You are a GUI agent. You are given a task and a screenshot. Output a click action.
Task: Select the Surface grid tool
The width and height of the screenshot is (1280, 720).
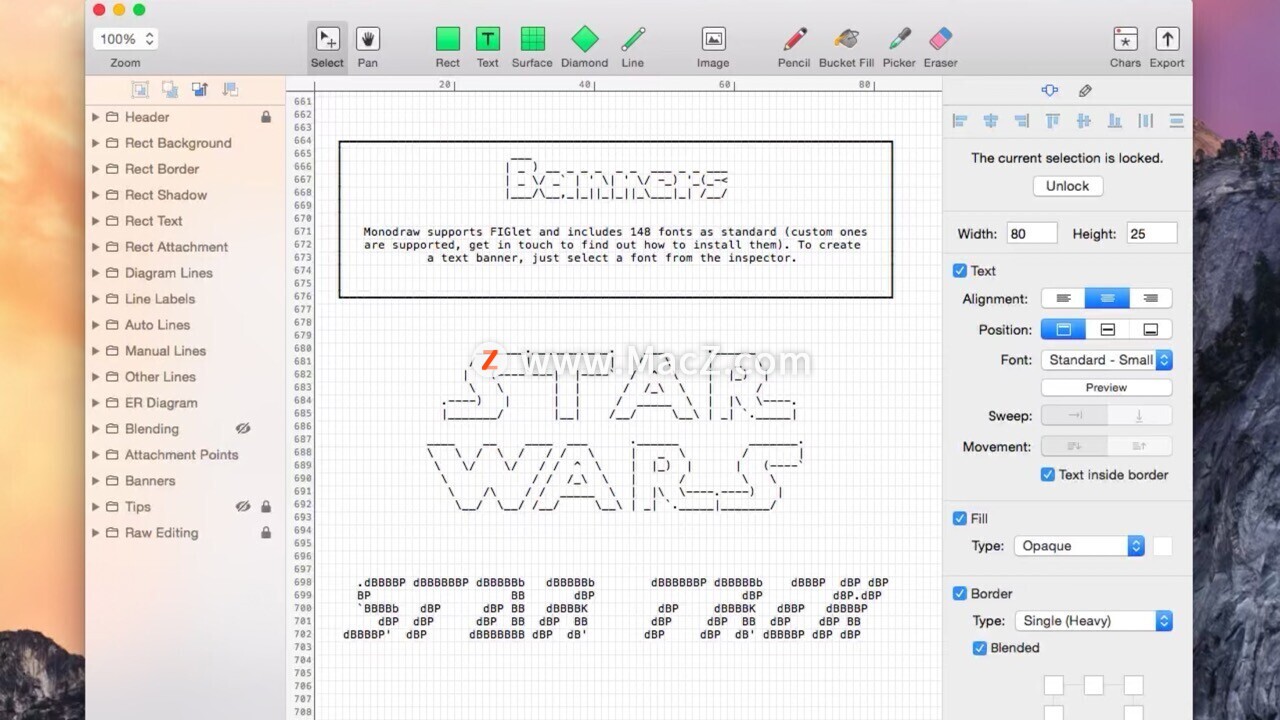coord(532,47)
